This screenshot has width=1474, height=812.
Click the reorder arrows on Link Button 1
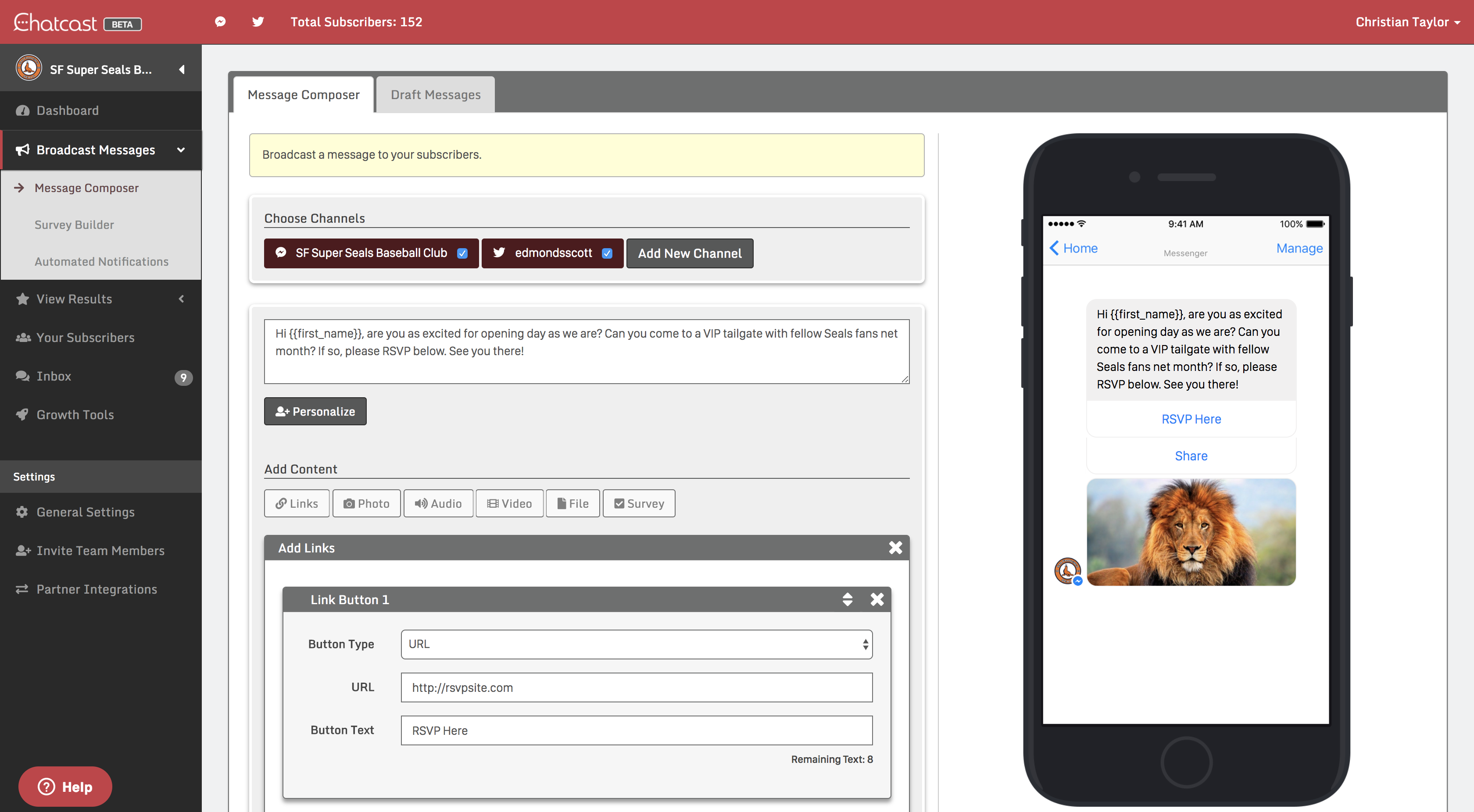848,599
